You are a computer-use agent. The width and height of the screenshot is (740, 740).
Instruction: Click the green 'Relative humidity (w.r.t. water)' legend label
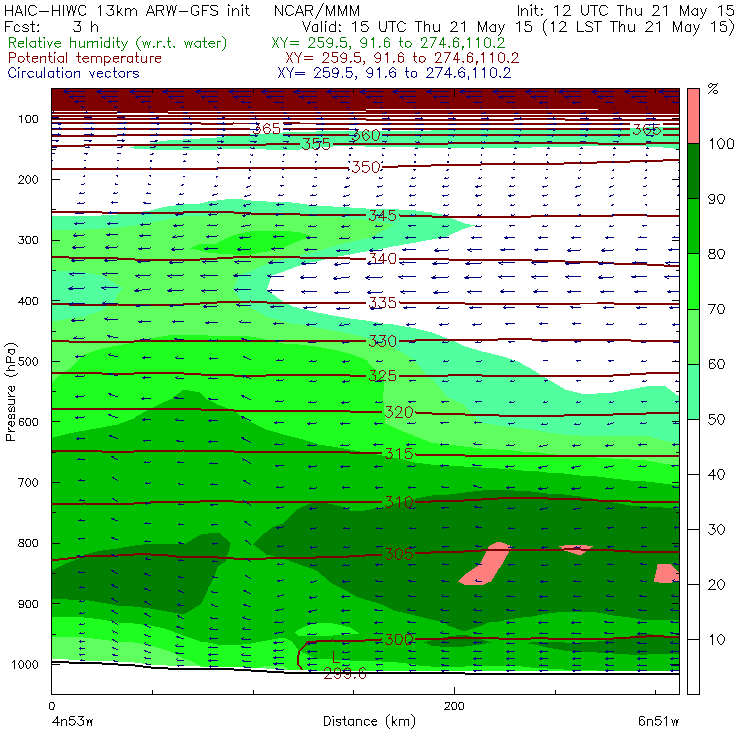(118, 43)
